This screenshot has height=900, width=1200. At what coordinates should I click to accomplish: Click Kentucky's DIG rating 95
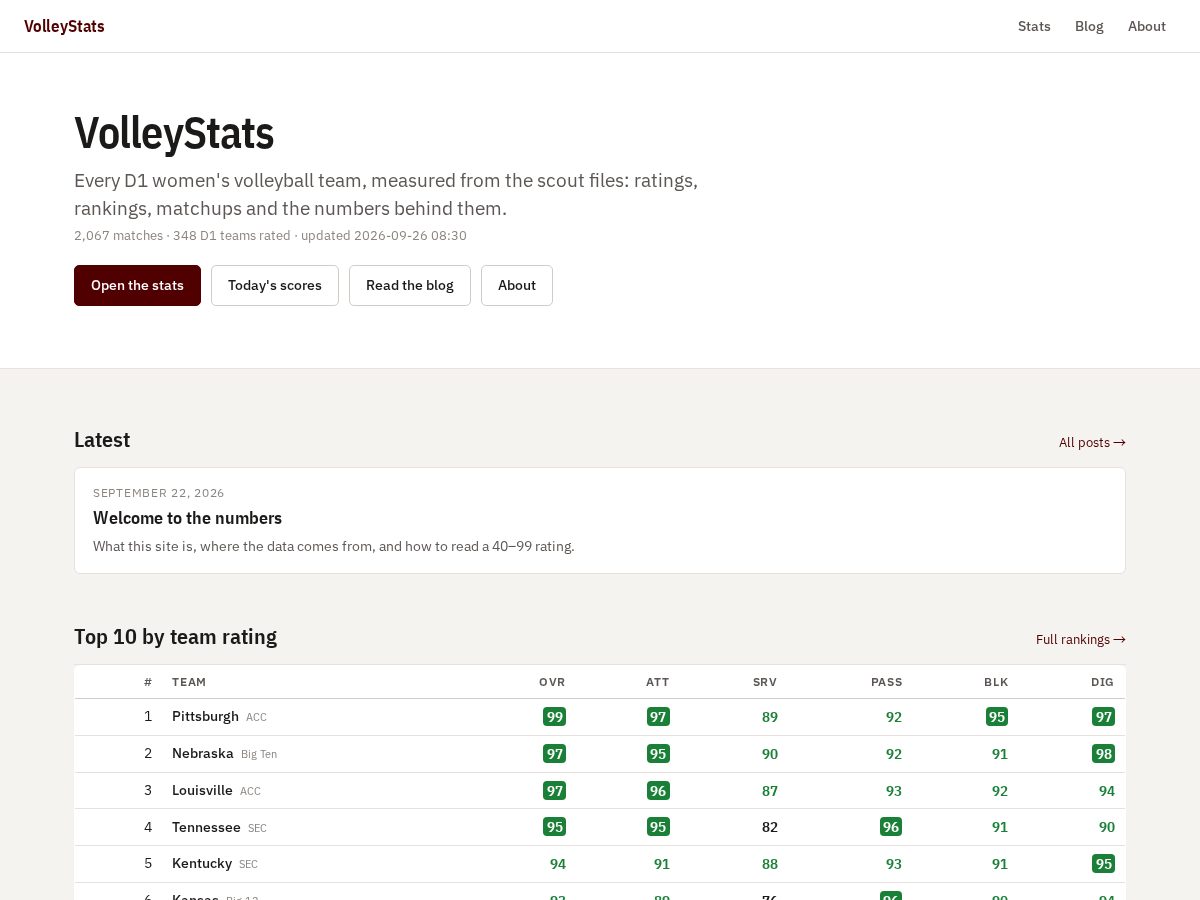point(1103,863)
